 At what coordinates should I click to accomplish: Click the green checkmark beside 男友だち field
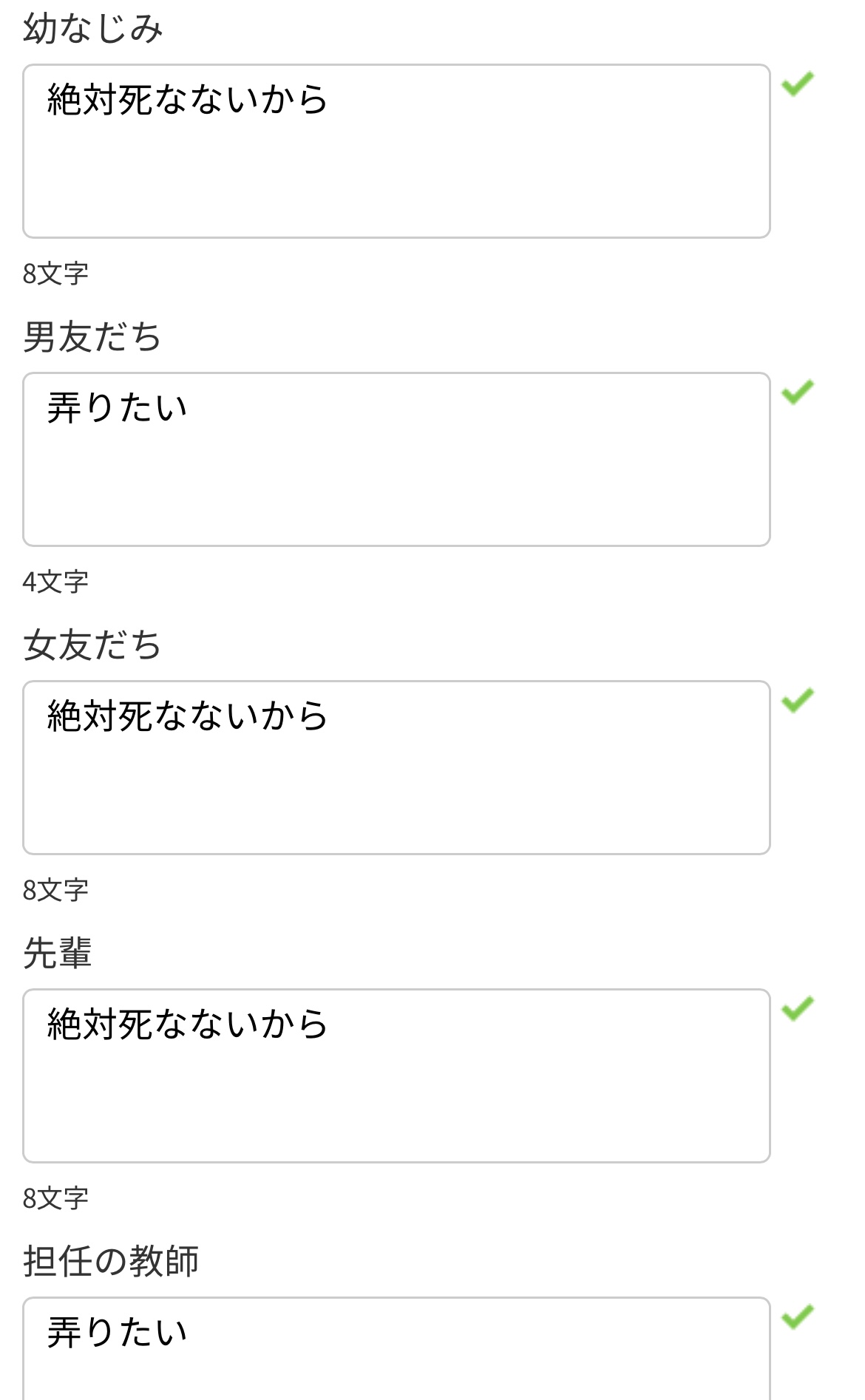click(798, 392)
